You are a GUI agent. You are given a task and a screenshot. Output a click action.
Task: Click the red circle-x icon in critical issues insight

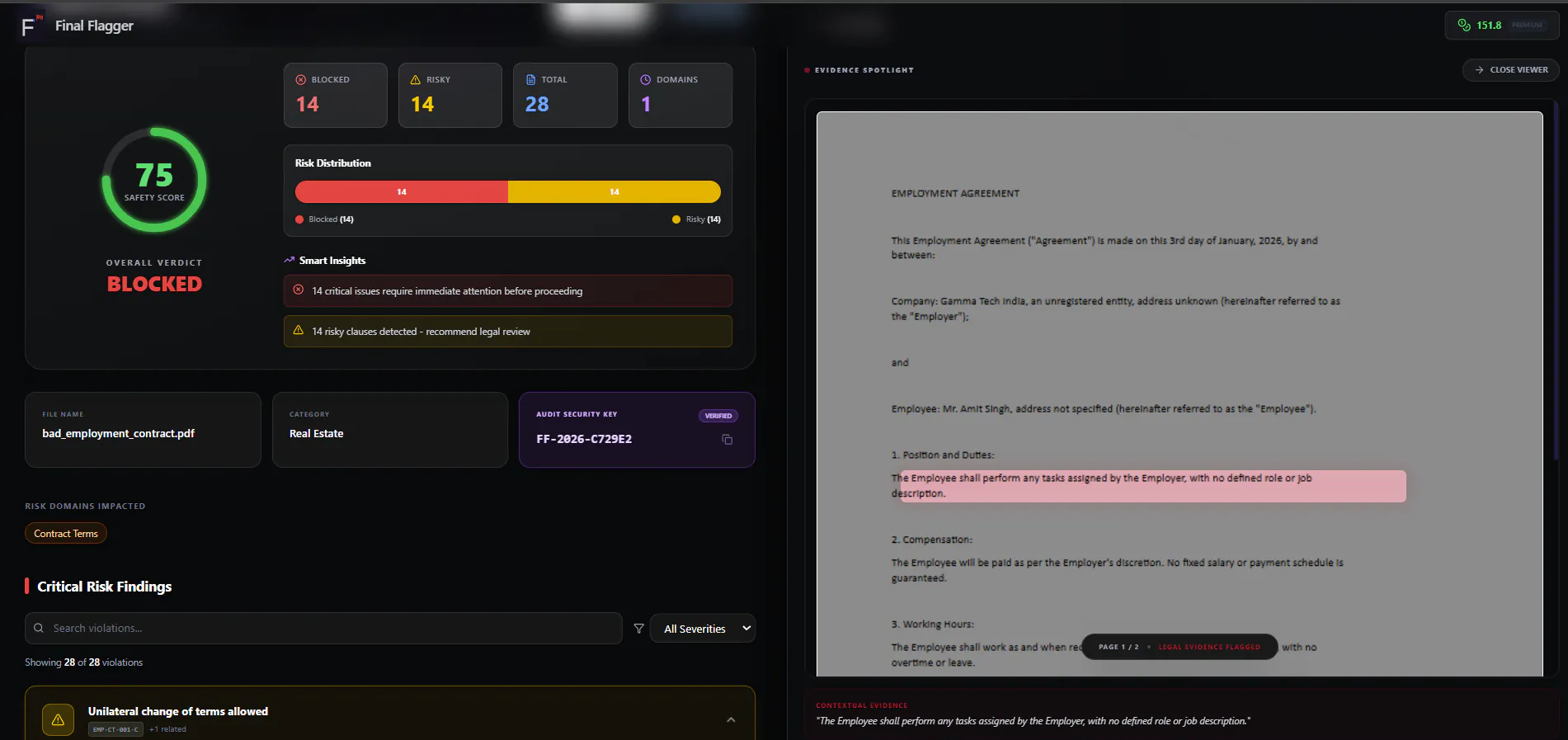299,290
